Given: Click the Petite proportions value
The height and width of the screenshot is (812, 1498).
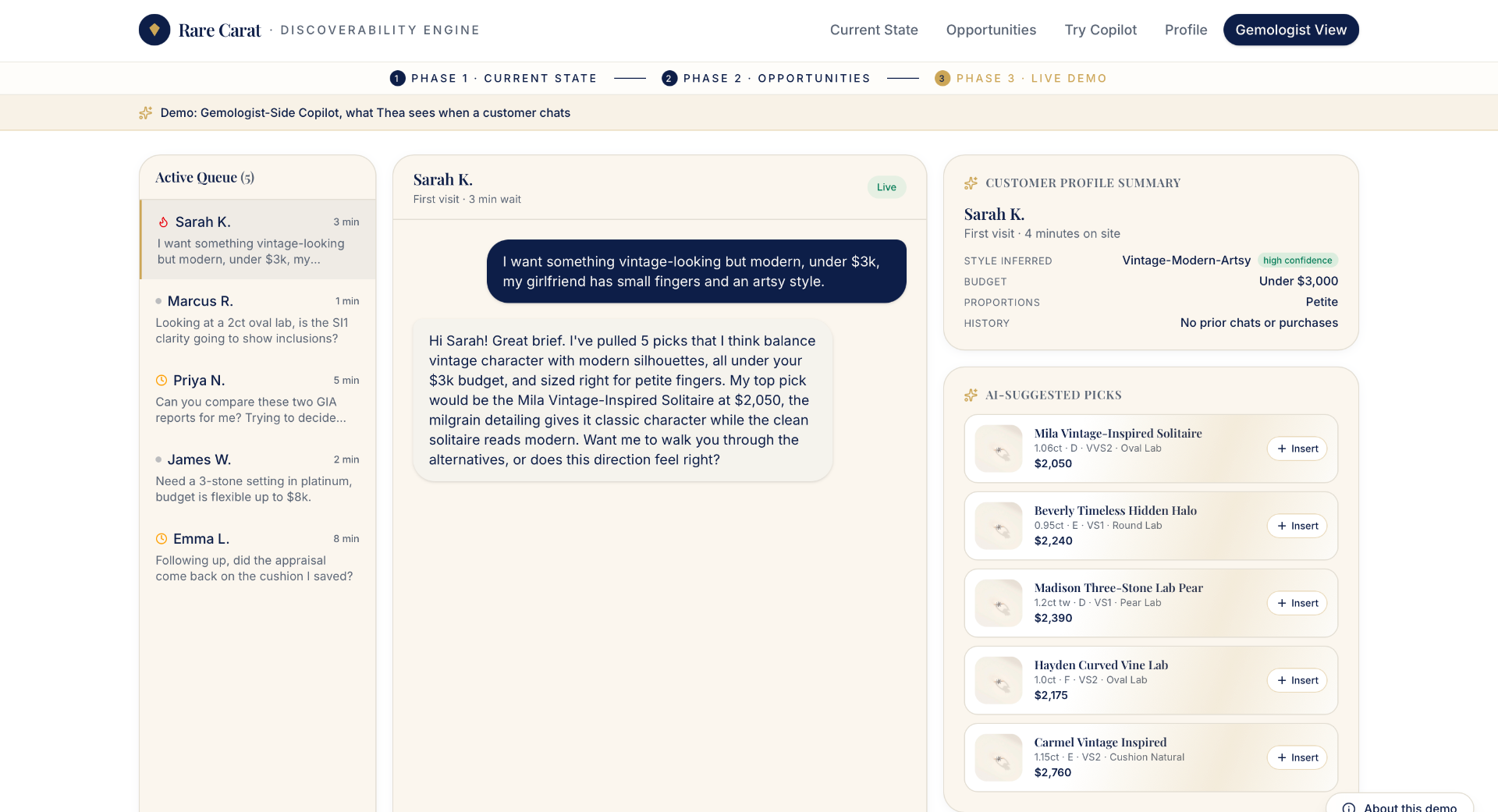Looking at the screenshot, I should (1322, 303).
